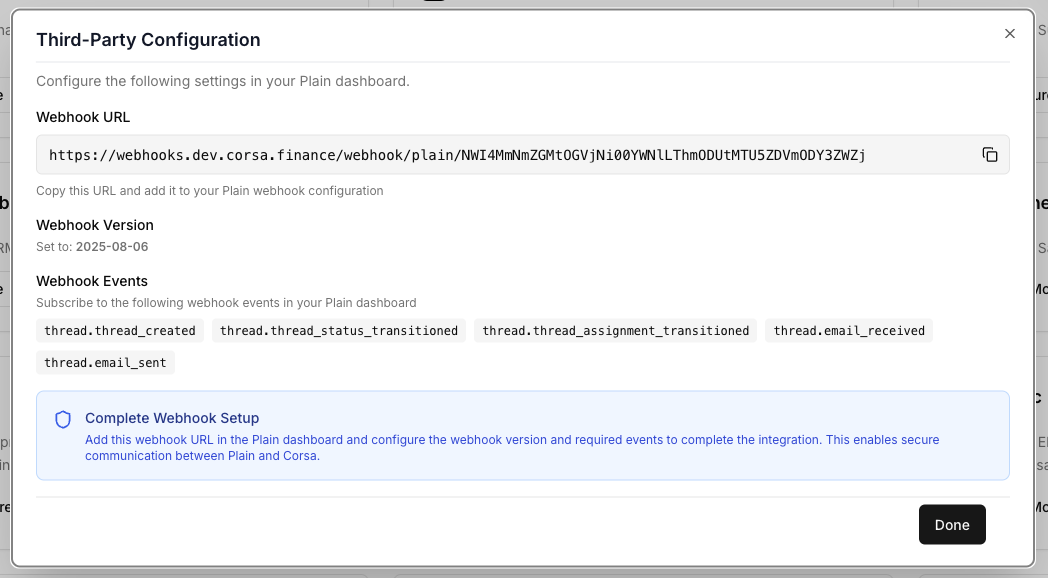Close the Third-Party Configuration dialog

pyautogui.click(x=1010, y=33)
